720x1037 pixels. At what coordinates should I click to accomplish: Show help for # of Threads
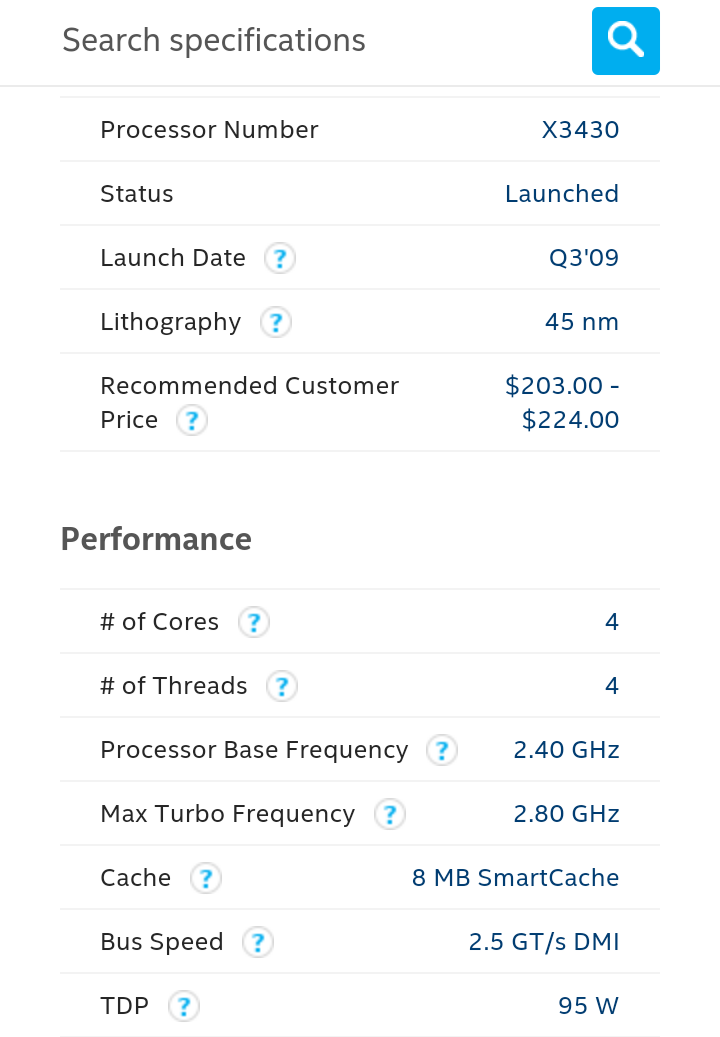point(282,687)
